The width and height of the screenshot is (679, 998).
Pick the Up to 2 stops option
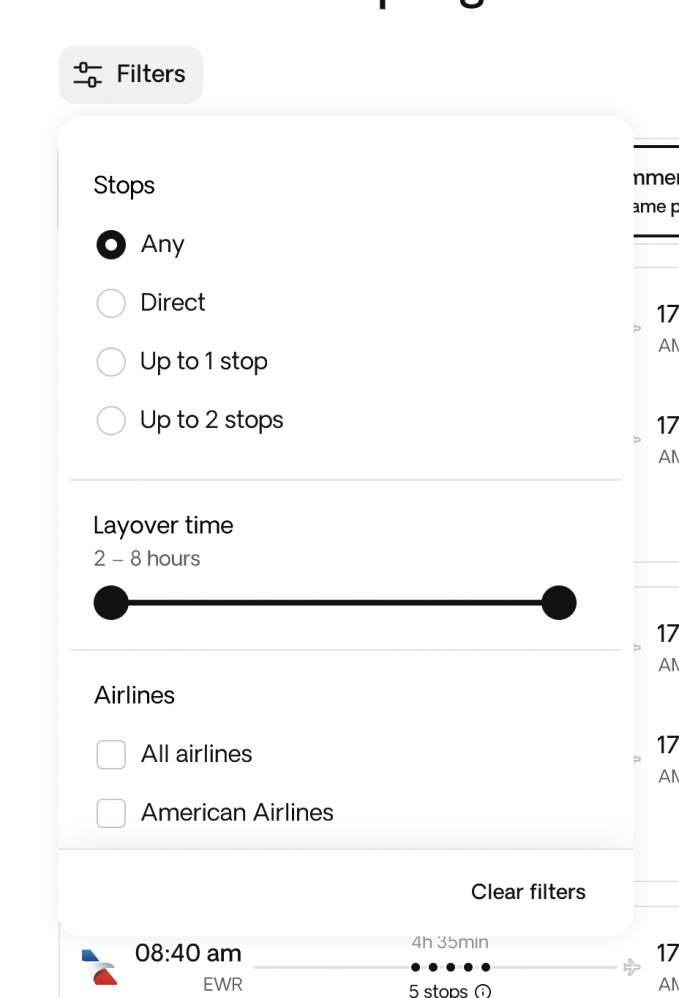[111, 421]
